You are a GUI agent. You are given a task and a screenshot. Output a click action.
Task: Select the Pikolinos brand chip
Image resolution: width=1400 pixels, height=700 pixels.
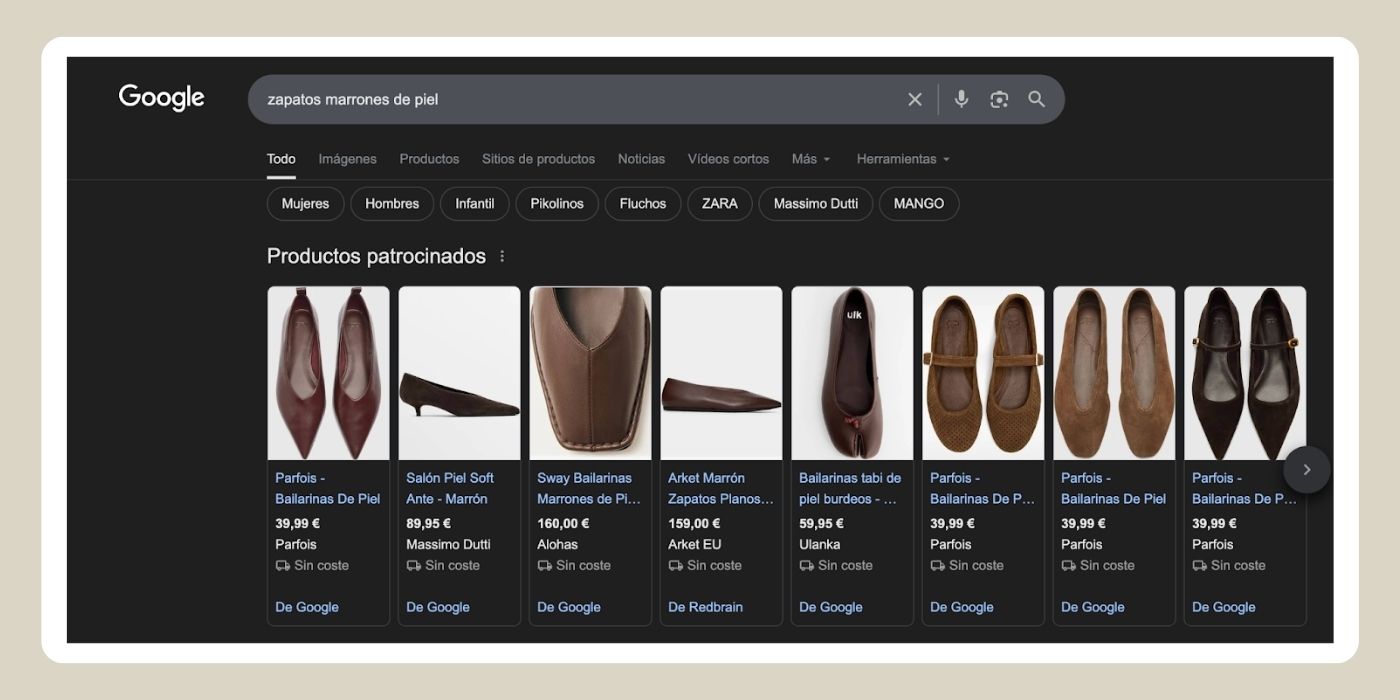tap(557, 203)
